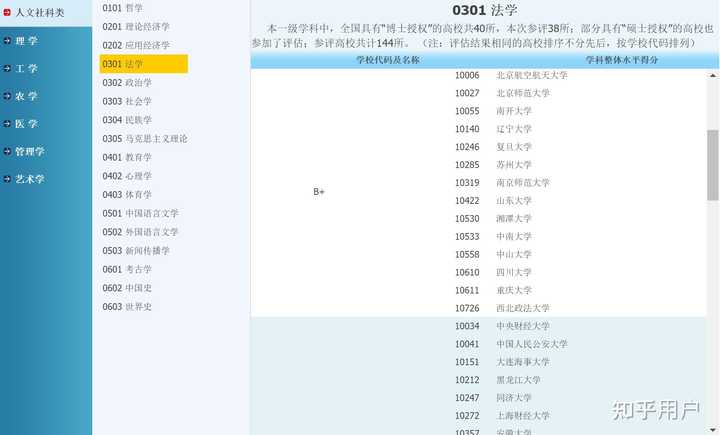The image size is (720, 435).
Task: Select the row 10212 黑龙江大学
Action: (x=498, y=379)
